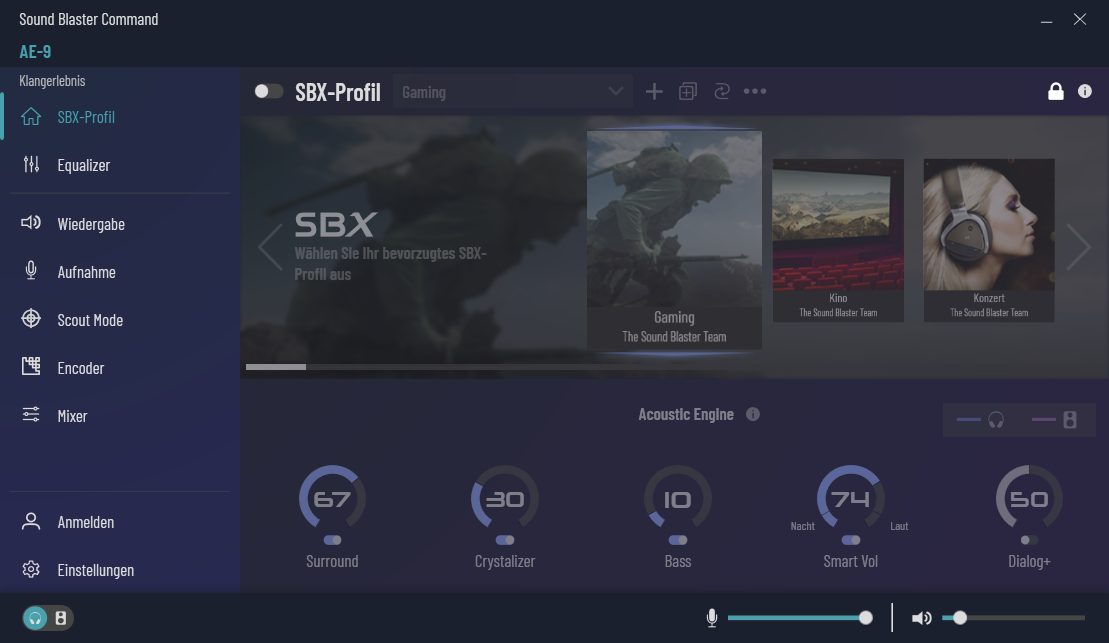Click the Dialog+ dial showing 50
This screenshot has height=643, width=1109.
pyautogui.click(x=1029, y=499)
